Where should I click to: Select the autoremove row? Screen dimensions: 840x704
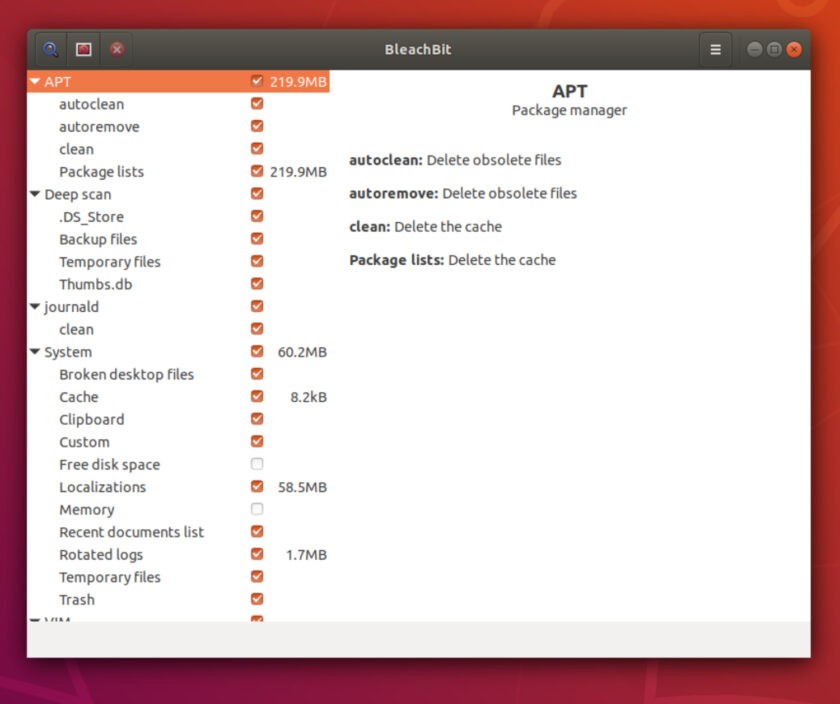click(178, 126)
